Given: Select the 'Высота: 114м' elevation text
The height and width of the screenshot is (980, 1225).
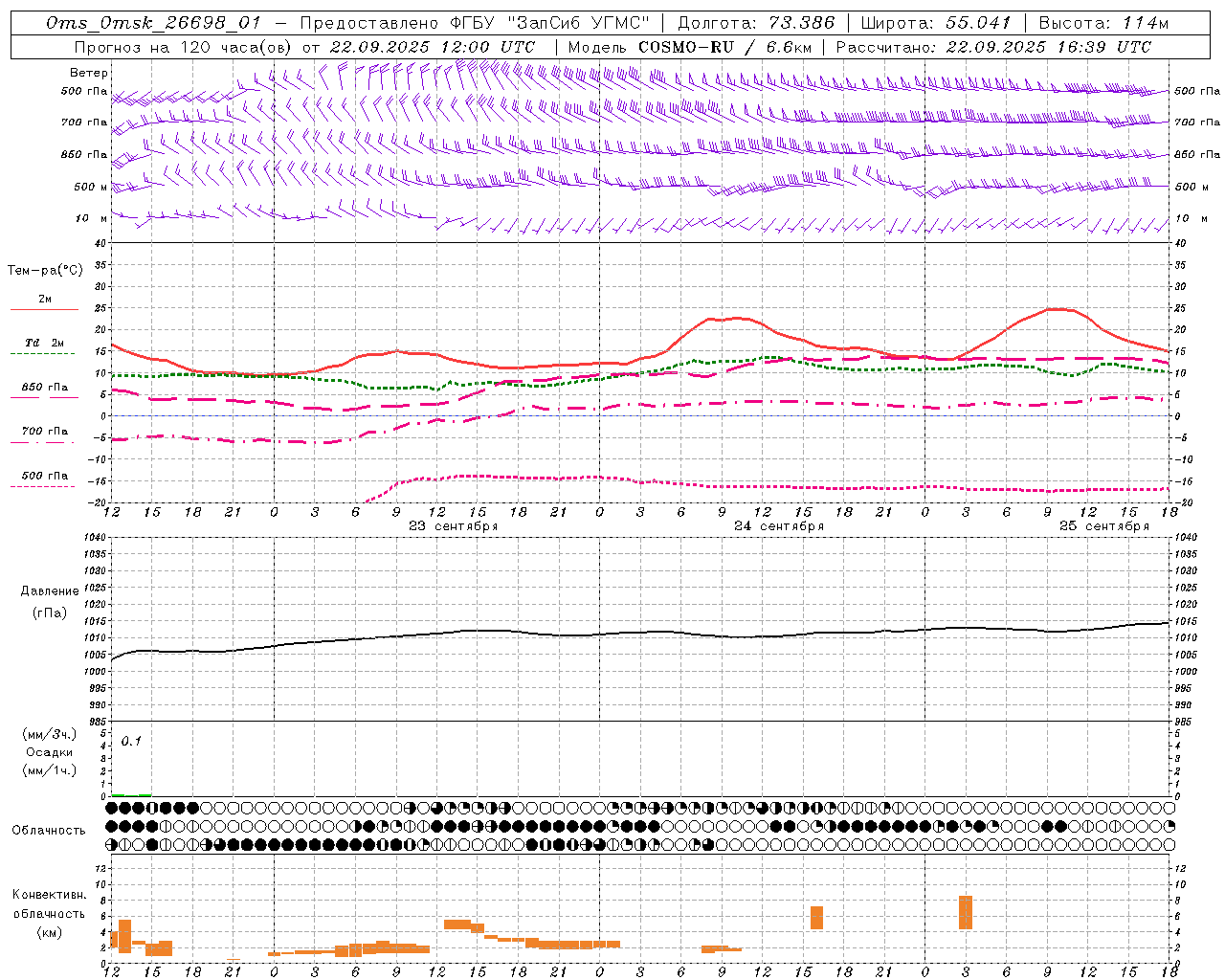Looking at the screenshot, I should click(x=1103, y=23).
